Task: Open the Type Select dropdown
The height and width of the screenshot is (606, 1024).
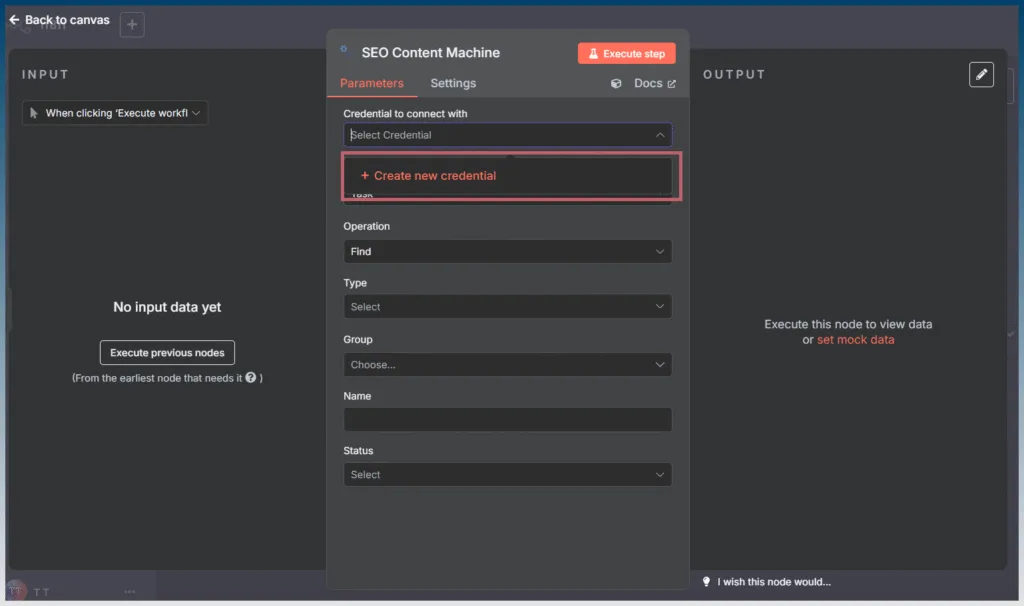Action: (x=507, y=307)
